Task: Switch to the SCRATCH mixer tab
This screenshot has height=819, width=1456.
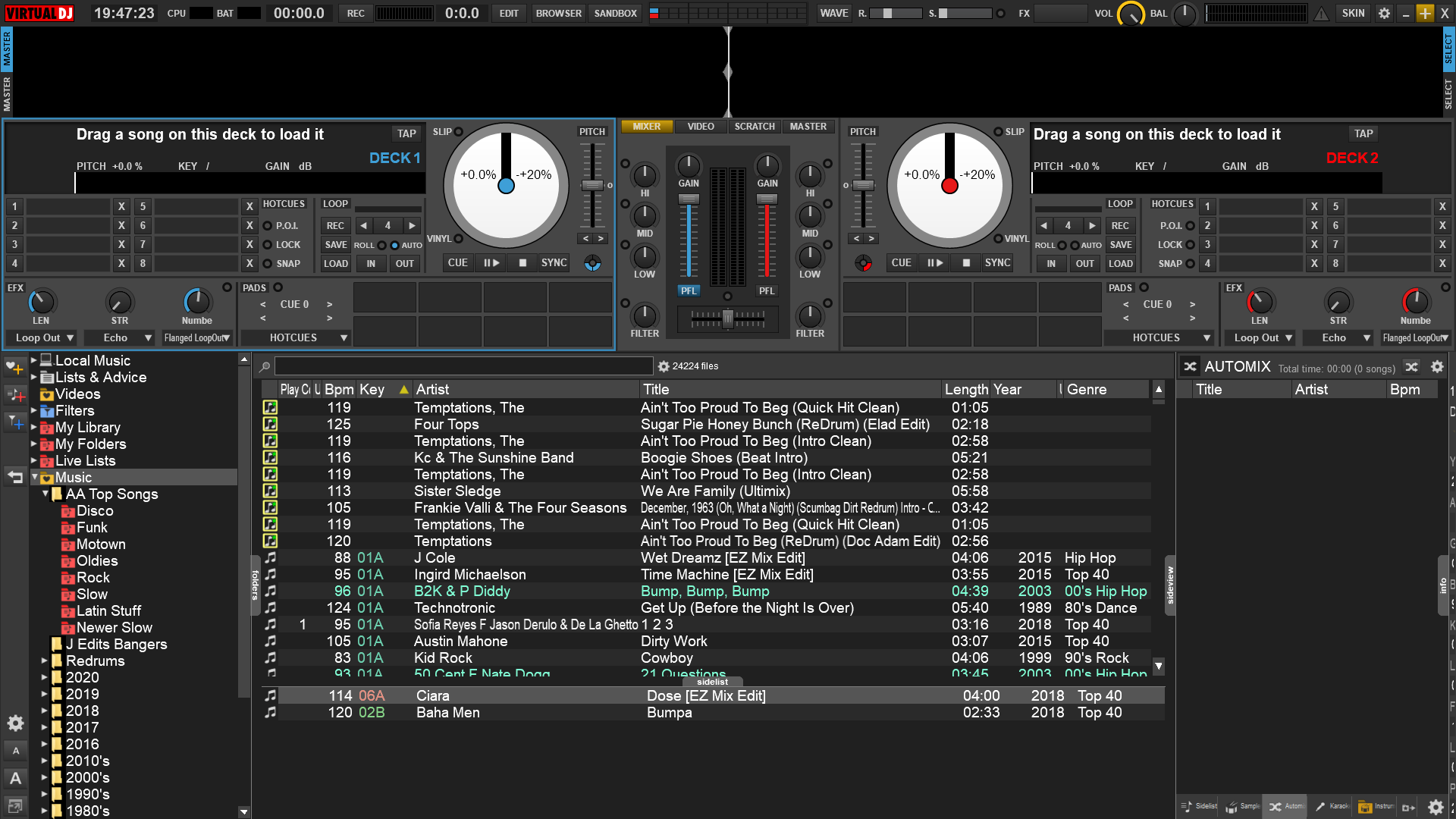Action: [754, 127]
